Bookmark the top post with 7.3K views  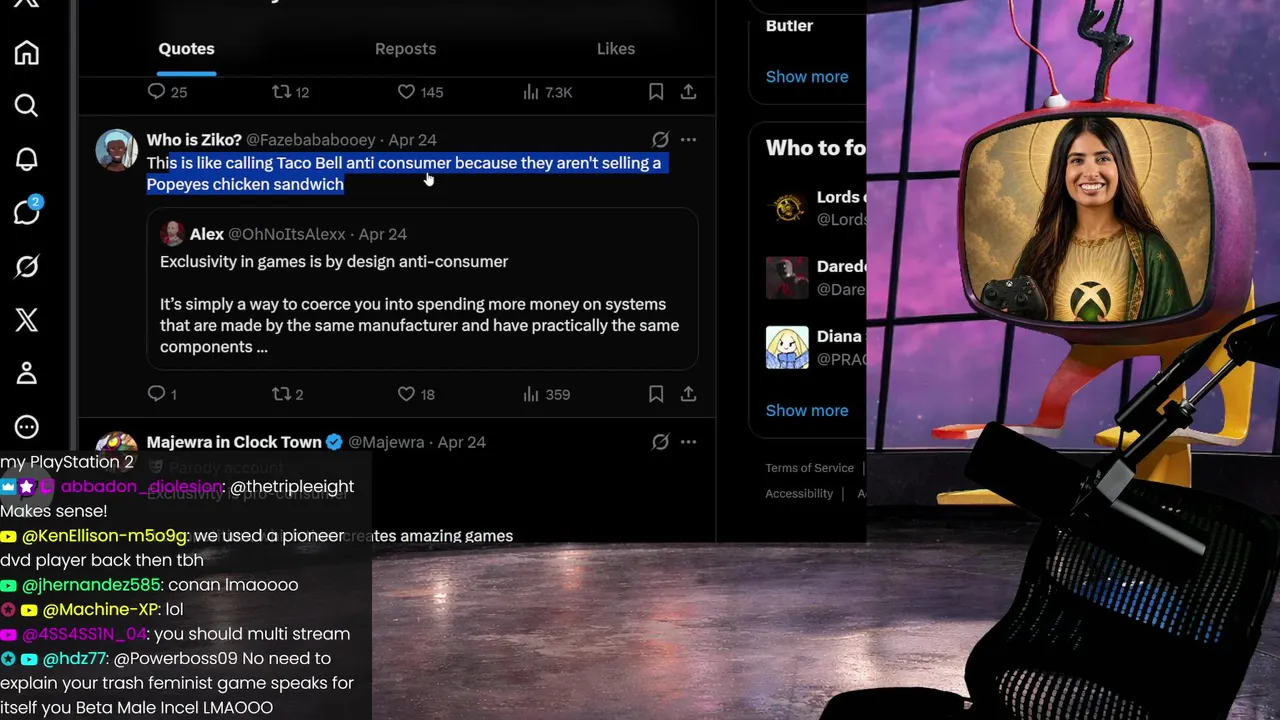pos(656,92)
